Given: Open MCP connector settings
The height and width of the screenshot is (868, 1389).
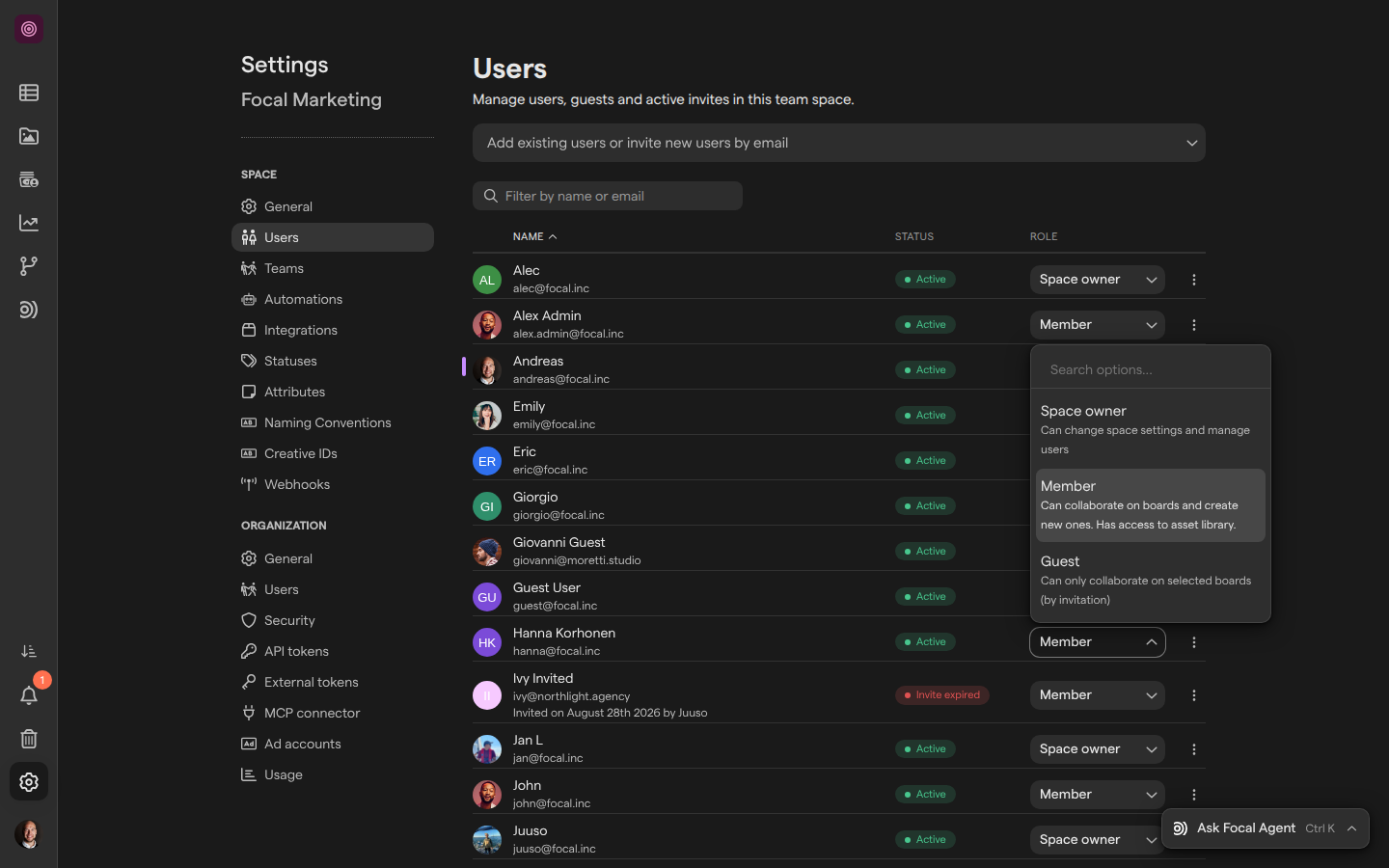Looking at the screenshot, I should (x=333, y=713).
